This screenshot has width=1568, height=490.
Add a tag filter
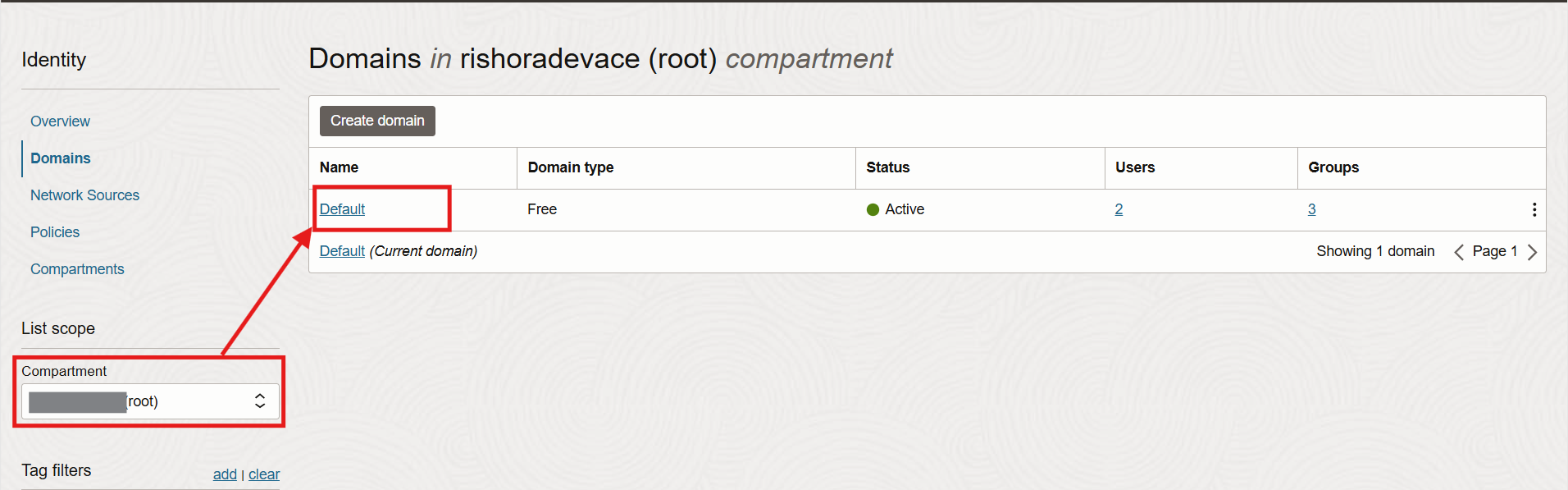click(x=224, y=474)
